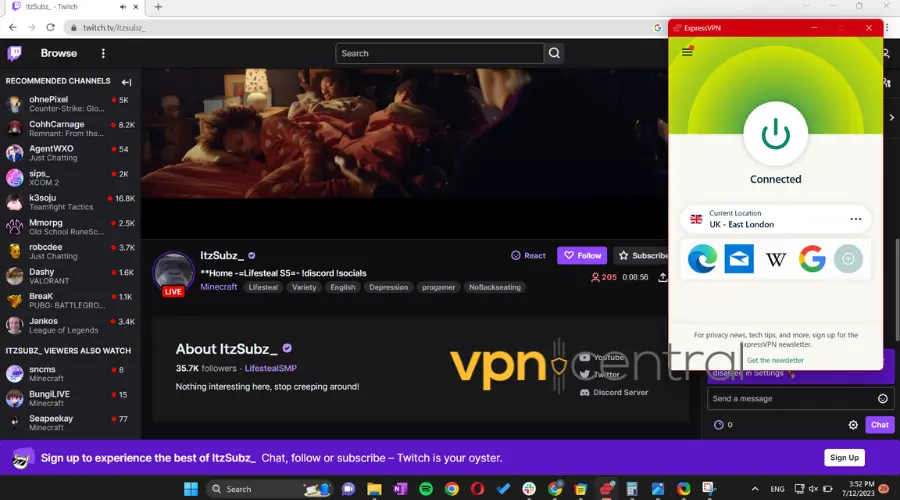This screenshot has width=900, height=500.
Task: Subscribe to ItzSubz_ channel
Action: point(642,256)
